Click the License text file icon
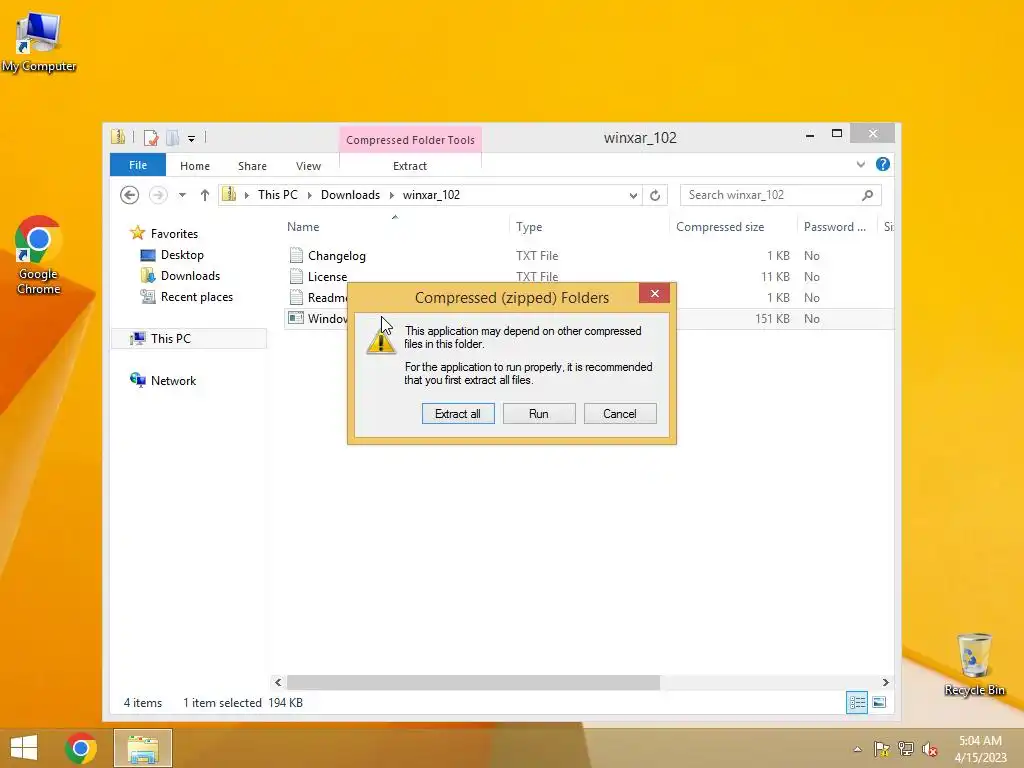The width and height of the screenshot is (1024, 768). (x=296, y=276)
